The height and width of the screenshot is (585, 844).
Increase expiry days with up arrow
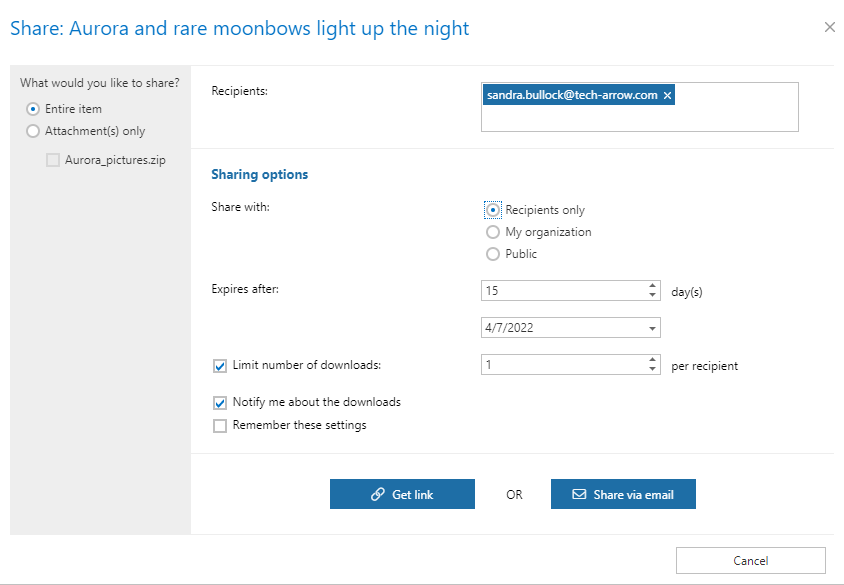[x=653, y=286]
